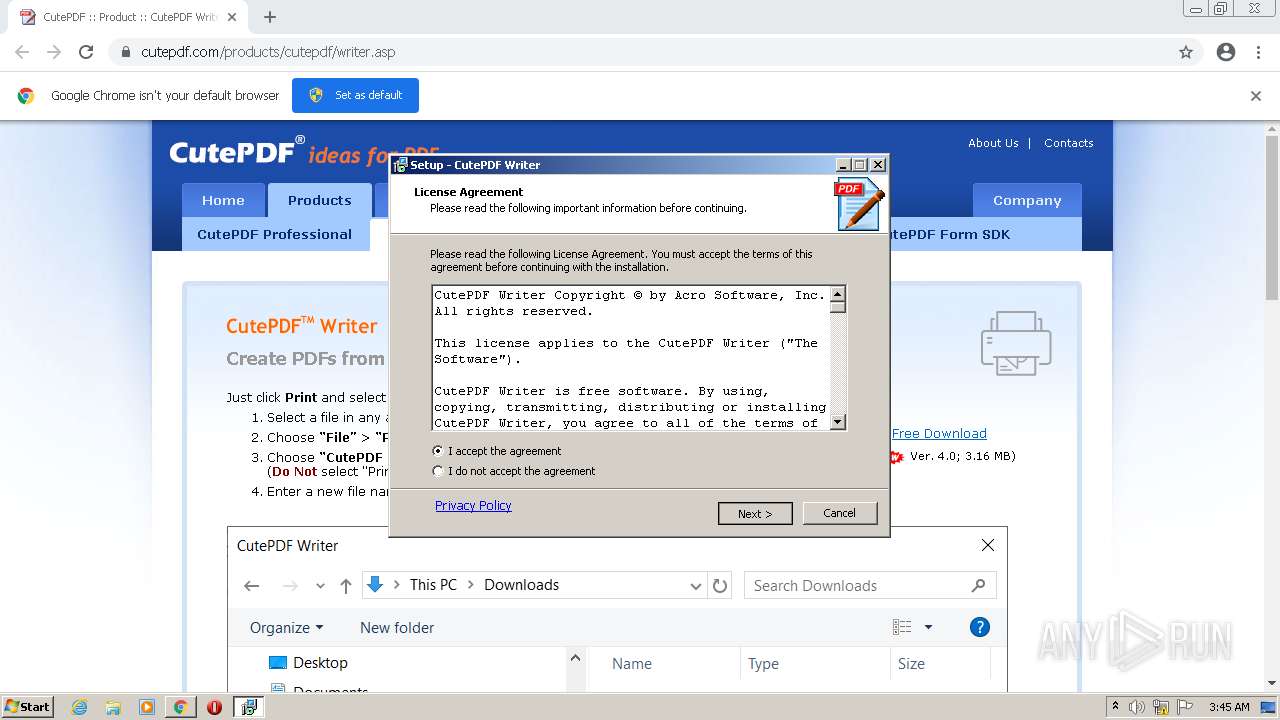
Task: Click the clock showing 3:45 AM
Action: (1229, 707)
